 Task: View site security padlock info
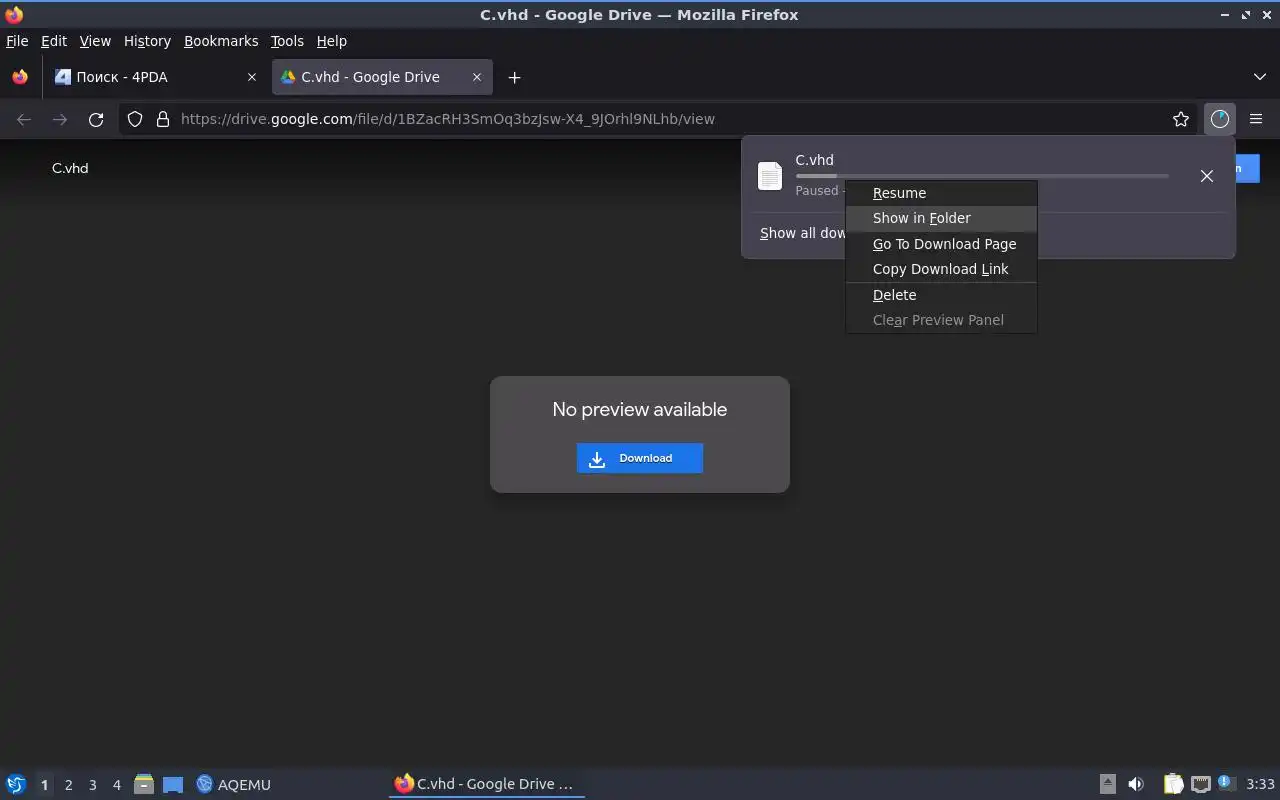(x=163, y=119)
